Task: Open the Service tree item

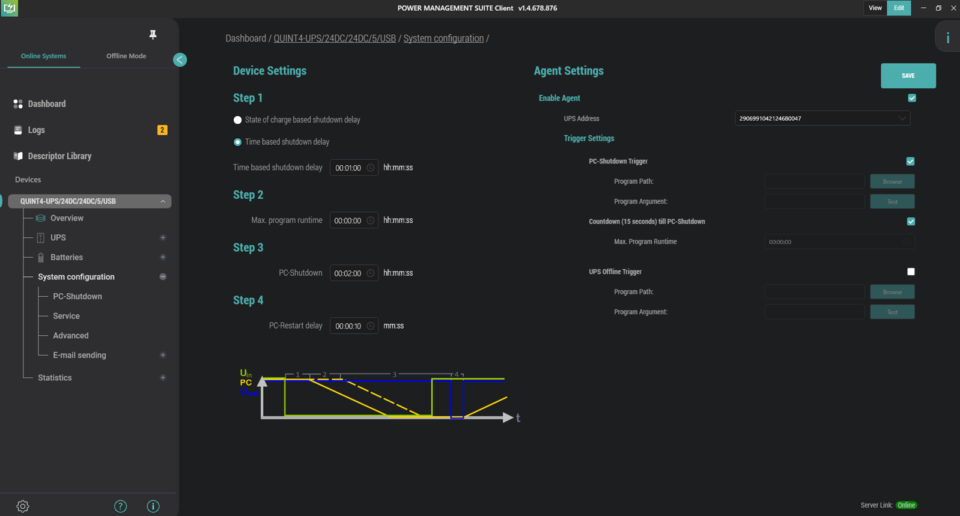Action: point(66,316)
